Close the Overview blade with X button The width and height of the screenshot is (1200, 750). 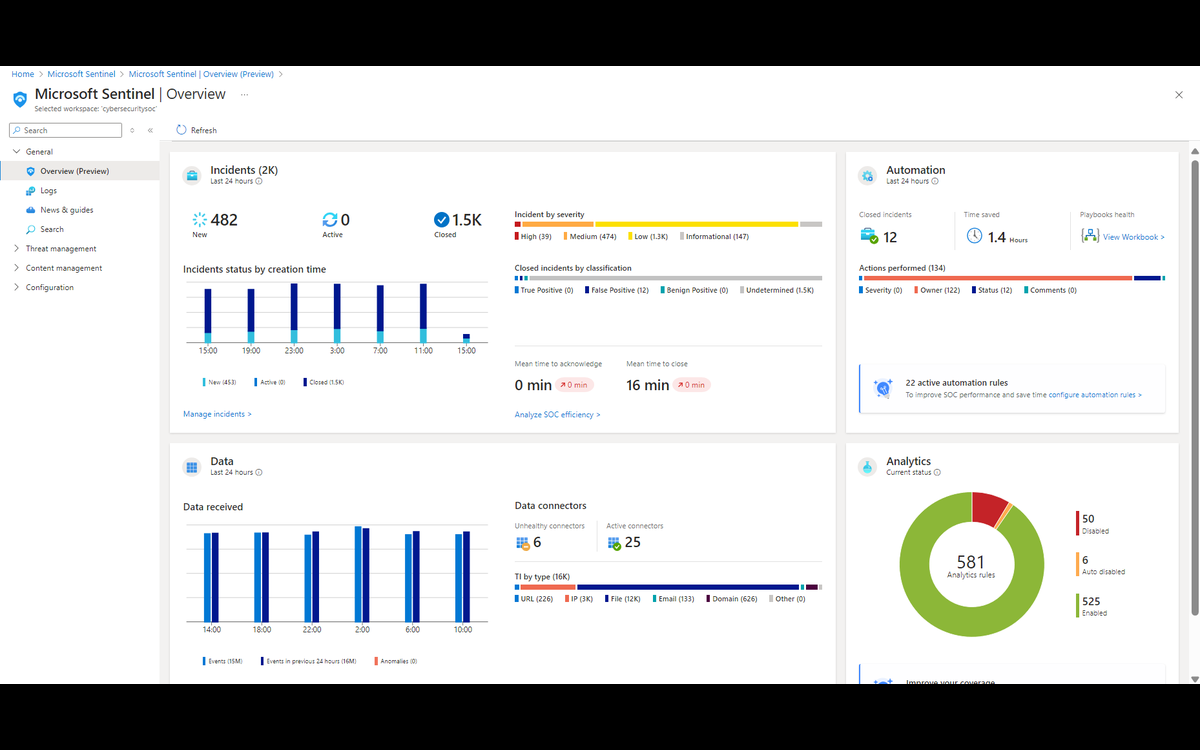coord(1178,94)
